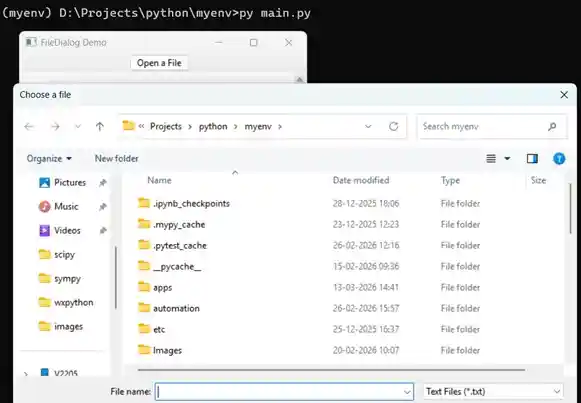Open the File name history dropdown
The height and width of the screenshot is (403, 581).
click(x=407, y=392)
